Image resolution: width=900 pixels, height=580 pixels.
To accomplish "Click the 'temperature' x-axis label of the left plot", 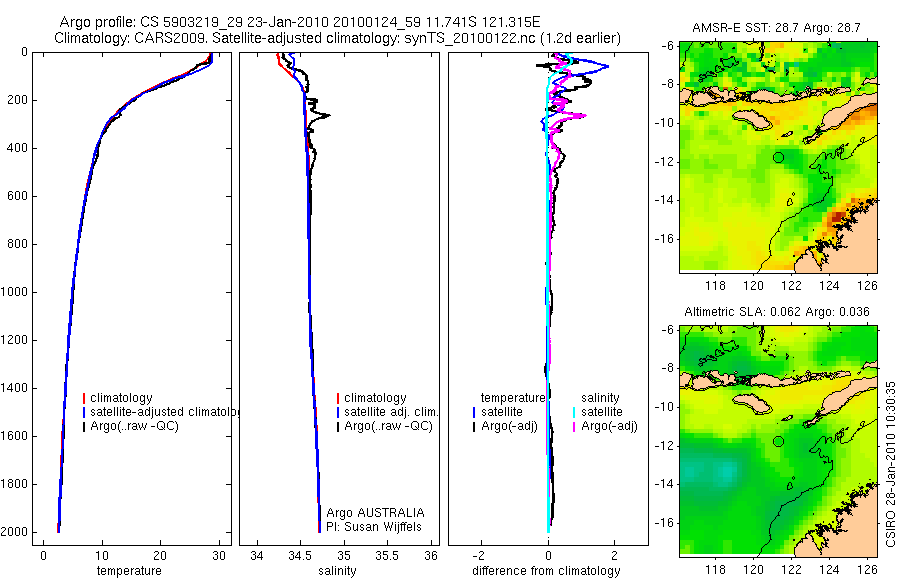I will click(129, 571).
